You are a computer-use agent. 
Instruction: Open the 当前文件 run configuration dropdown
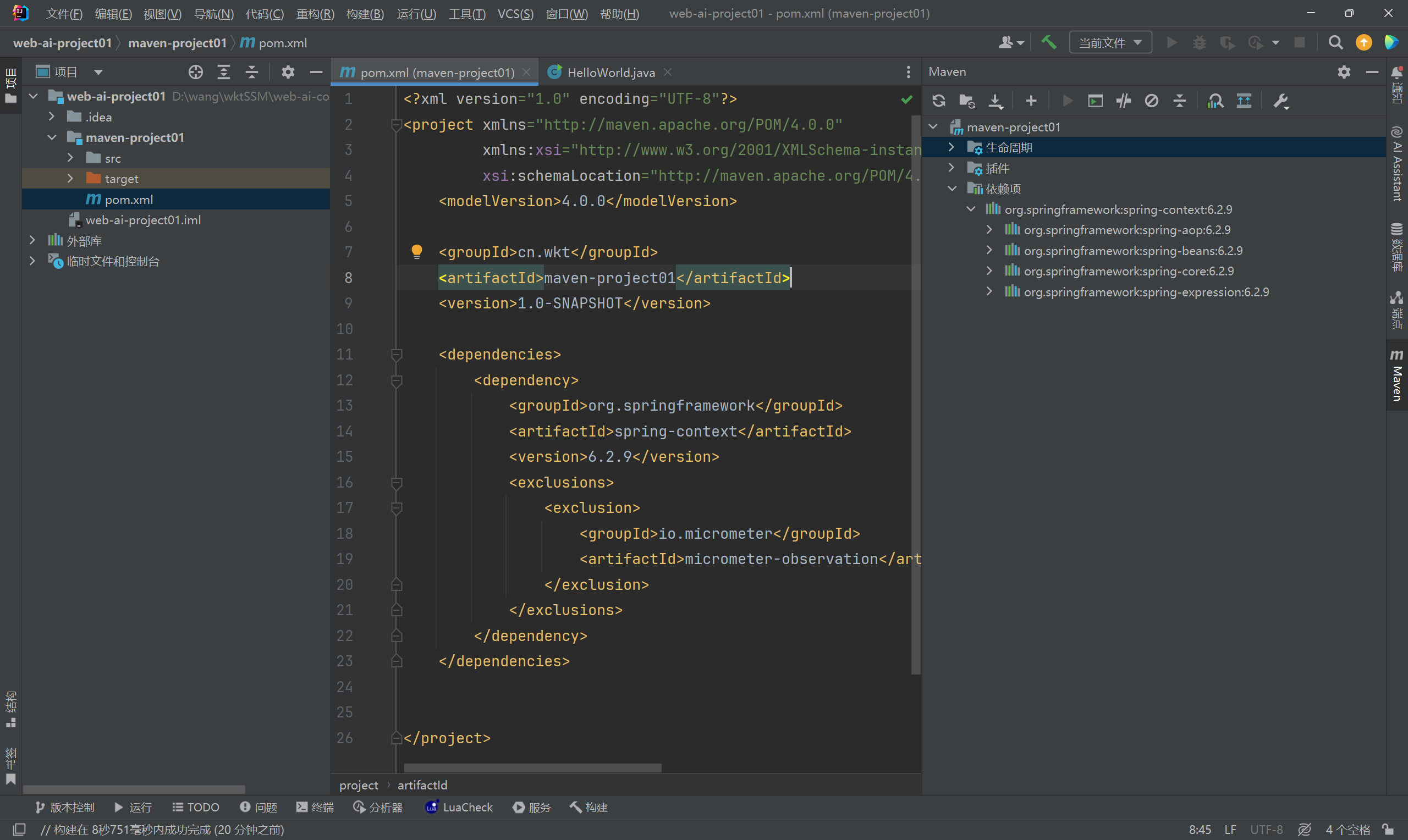(1110, 42)
